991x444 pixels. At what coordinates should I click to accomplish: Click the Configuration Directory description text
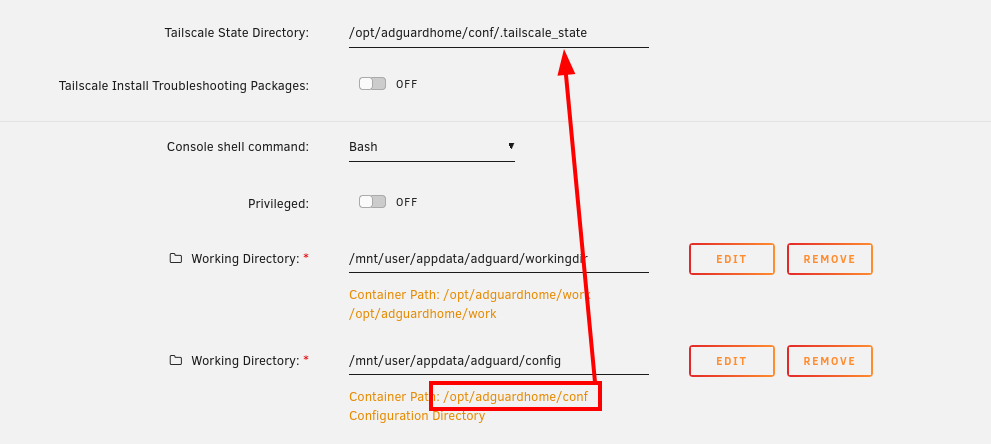click(417, 416)
